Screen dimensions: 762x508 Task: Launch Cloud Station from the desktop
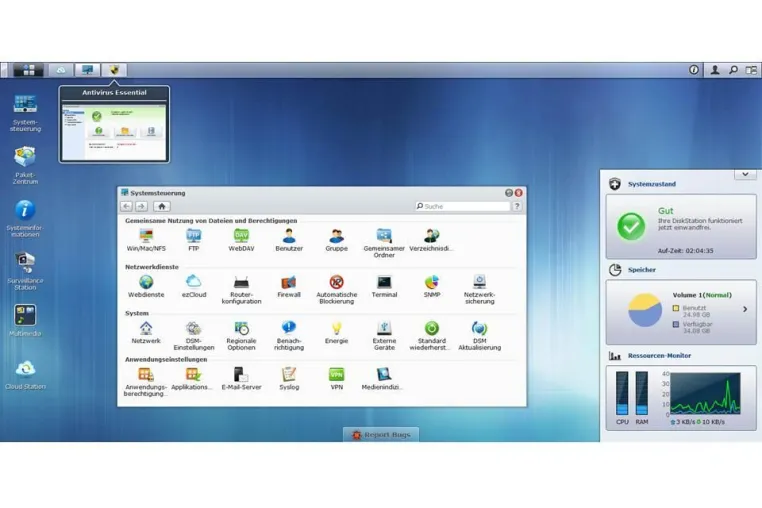(x=25, y=374)
